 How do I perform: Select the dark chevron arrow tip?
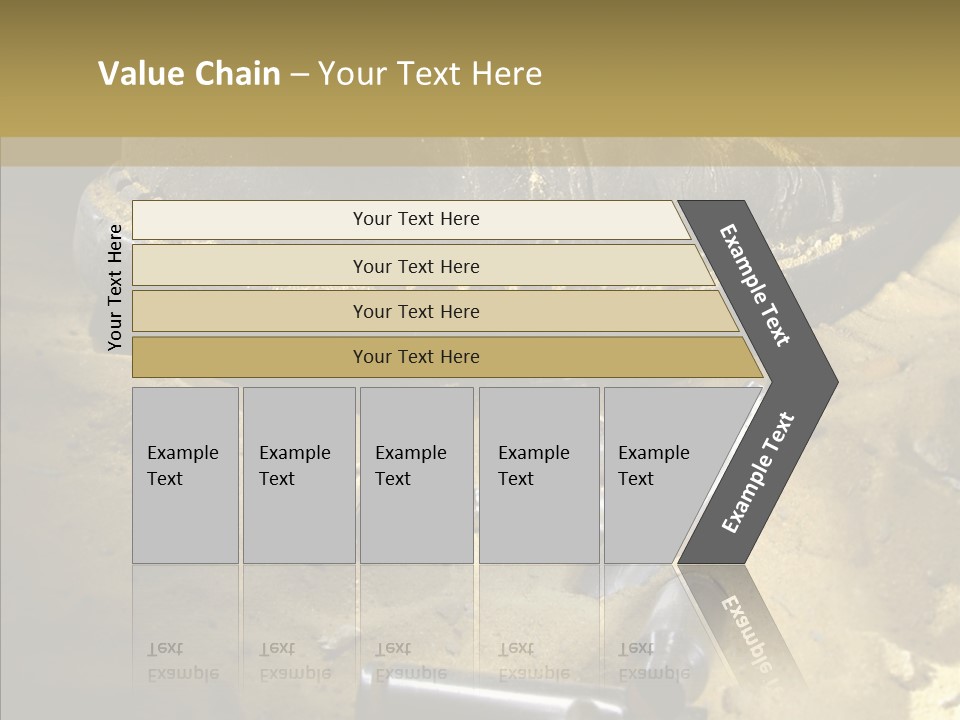pyautogui.click(x=818, y=382)
